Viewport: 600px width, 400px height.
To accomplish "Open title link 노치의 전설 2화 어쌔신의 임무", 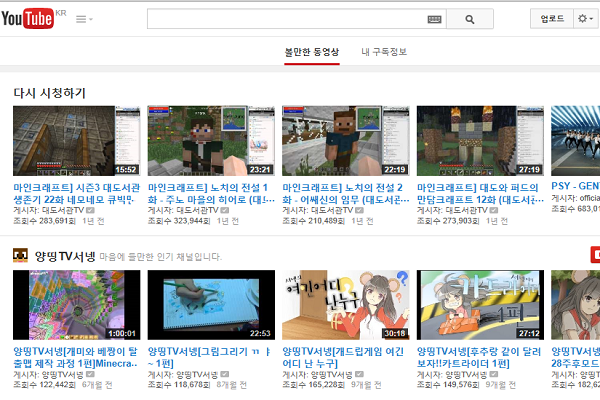I will (x=346, y=194).
